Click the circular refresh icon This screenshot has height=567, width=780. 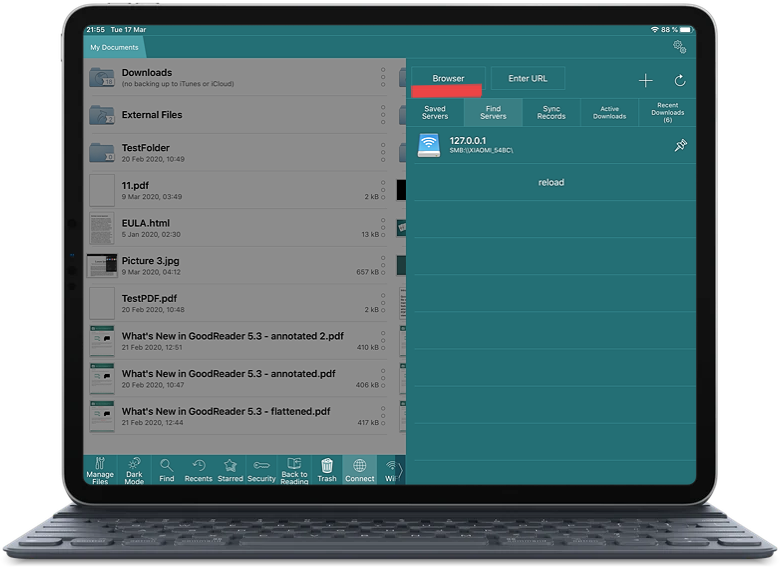(x=680, y=81)
